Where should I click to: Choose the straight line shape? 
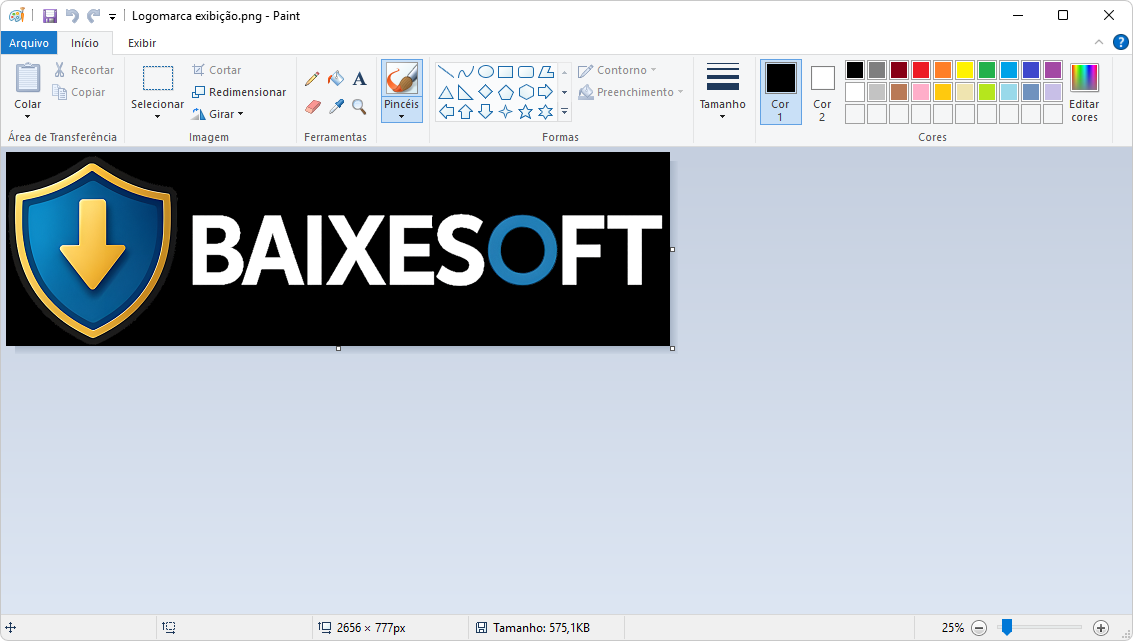point(446,72)
